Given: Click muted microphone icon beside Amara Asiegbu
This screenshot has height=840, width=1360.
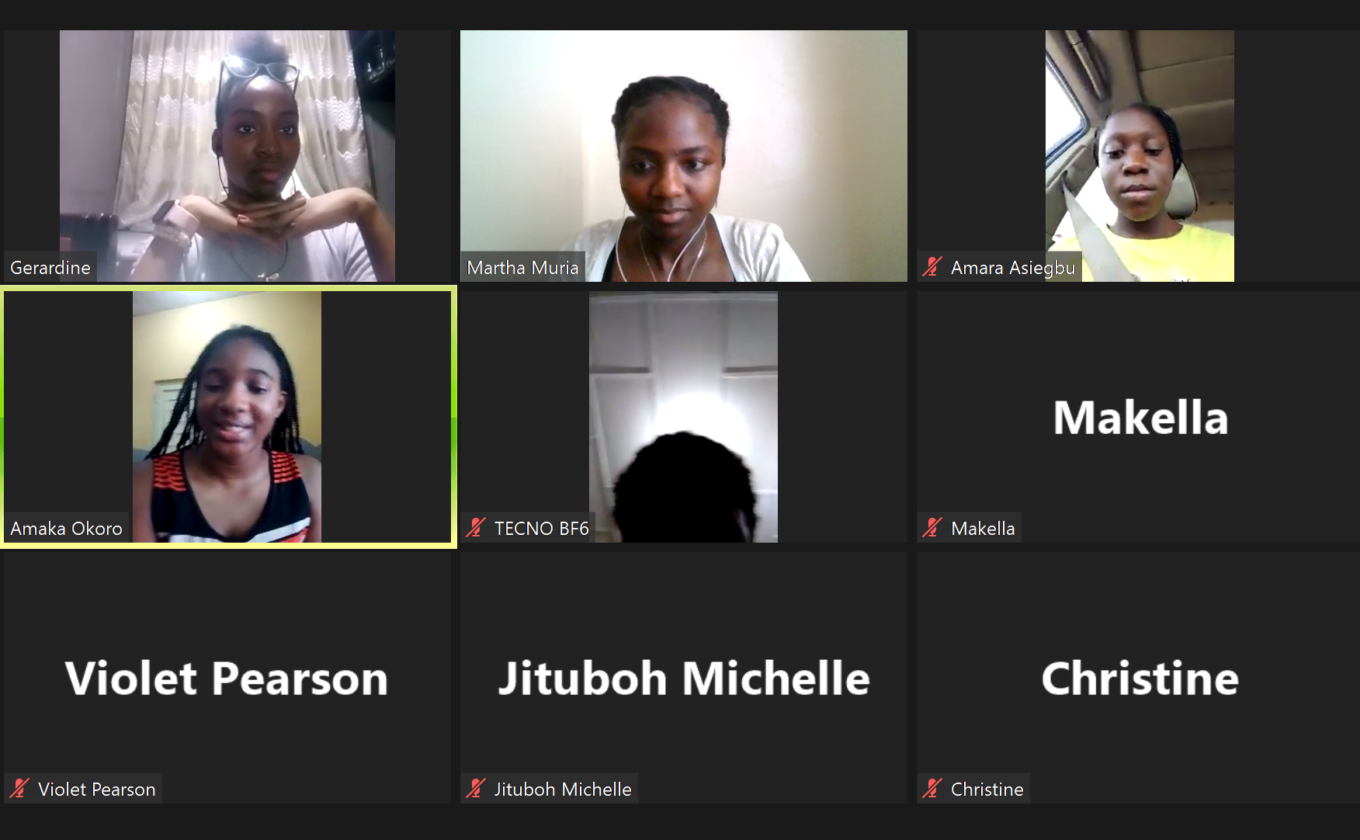Looking at the screenshot, I should click(x=932, y=267).
